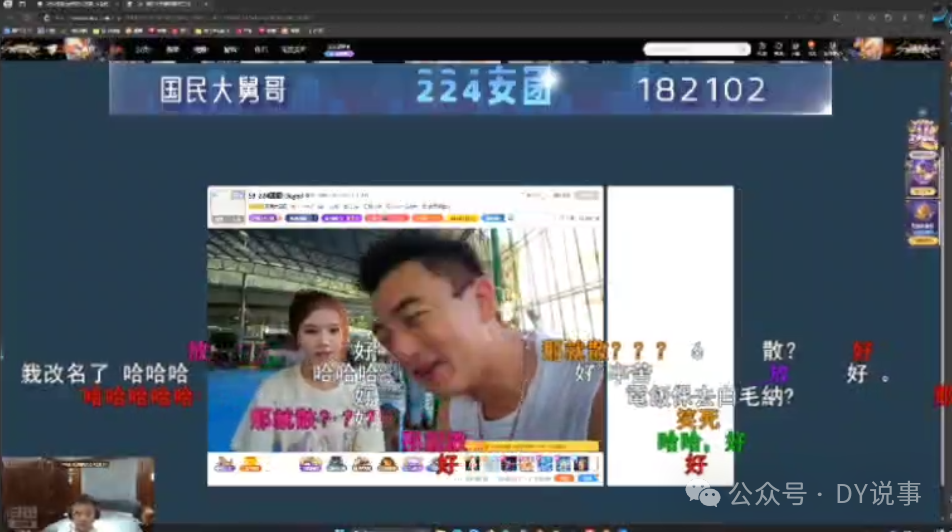
Task: Click the orange tag pill under the stream title
Action: click(x=428, y=218)
